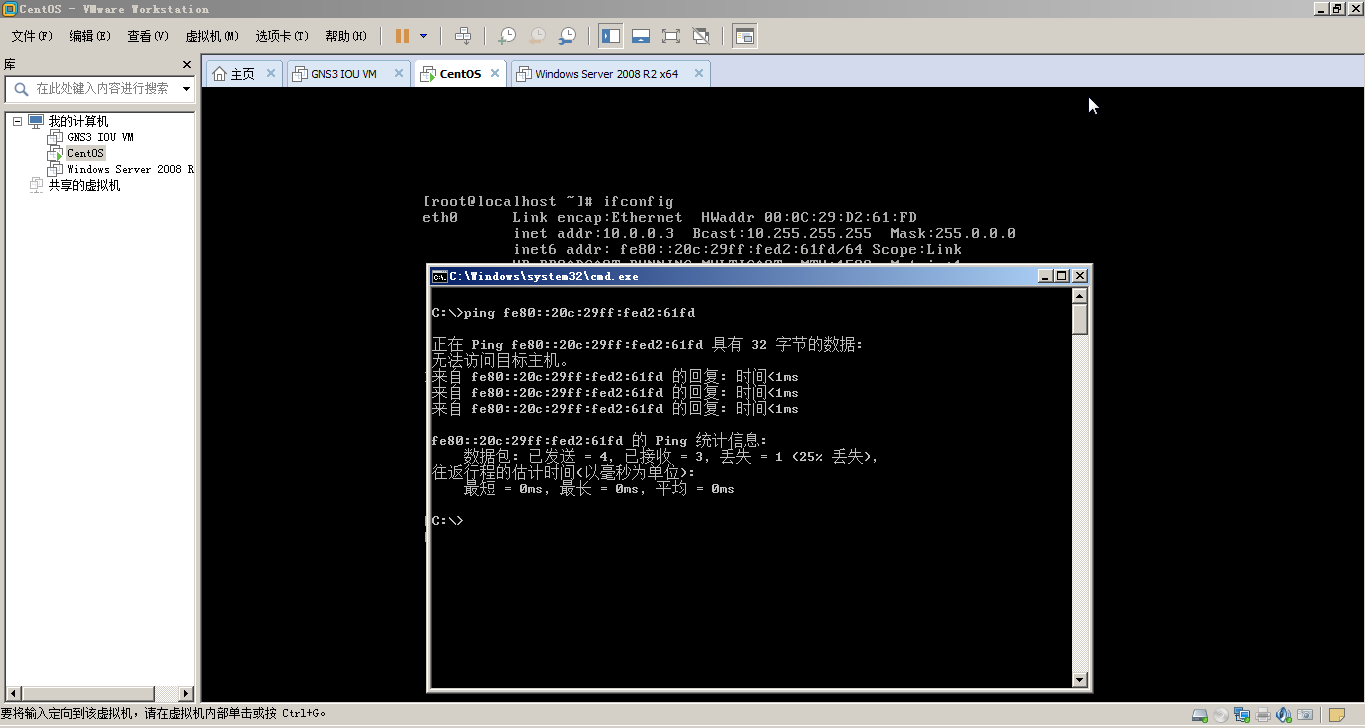Click send Ctrl+Alt+Del toolbar icon

[x=463, y=36]
